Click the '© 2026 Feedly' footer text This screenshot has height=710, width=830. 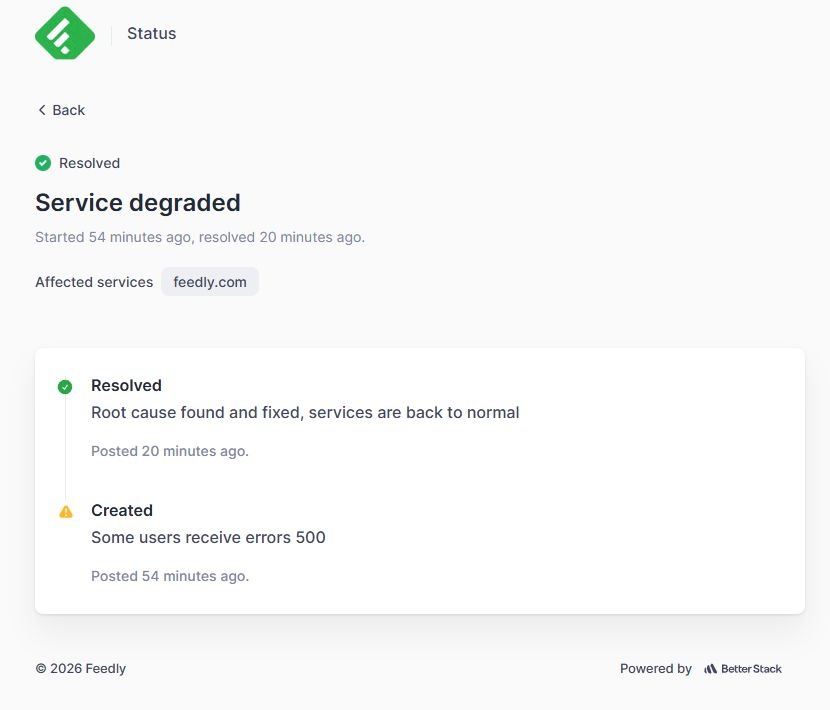tap(81, 669)
